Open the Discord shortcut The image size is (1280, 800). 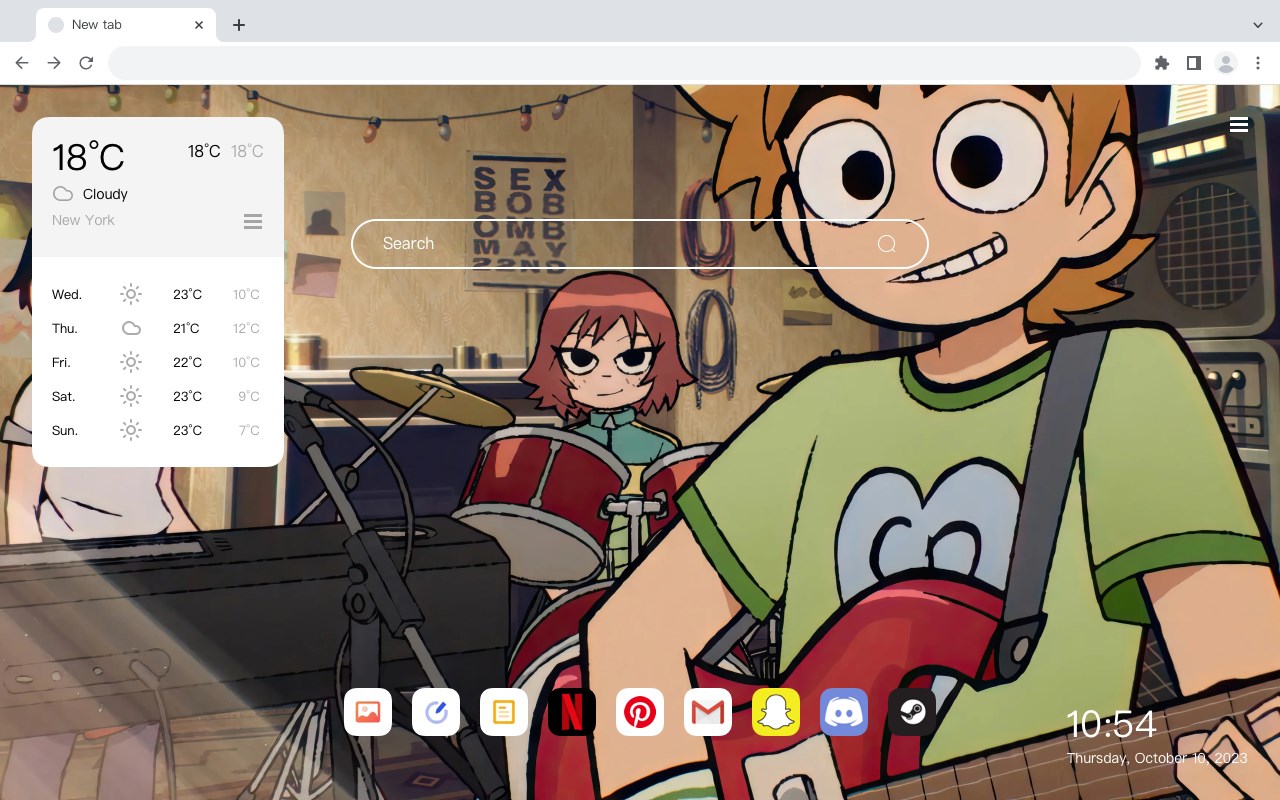(844, 712)
